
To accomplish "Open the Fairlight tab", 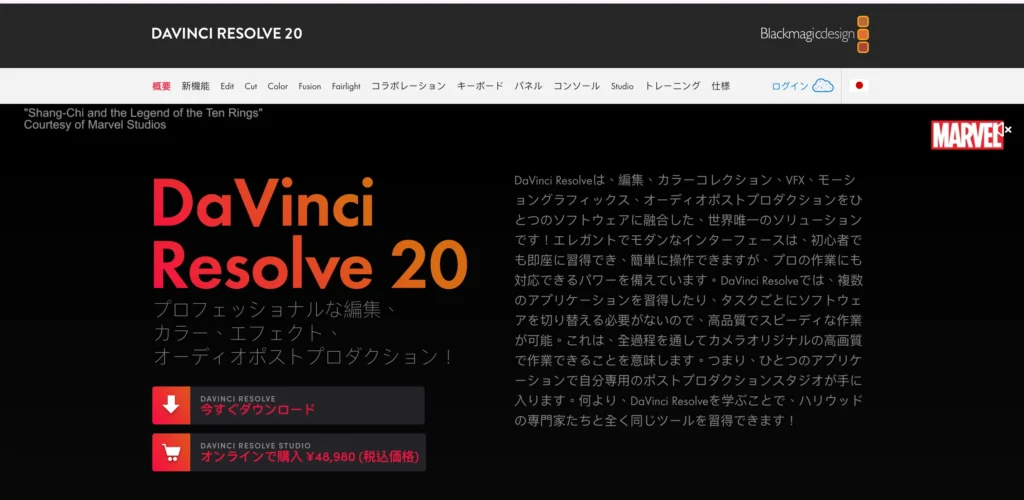I will (x=346, y=86).
